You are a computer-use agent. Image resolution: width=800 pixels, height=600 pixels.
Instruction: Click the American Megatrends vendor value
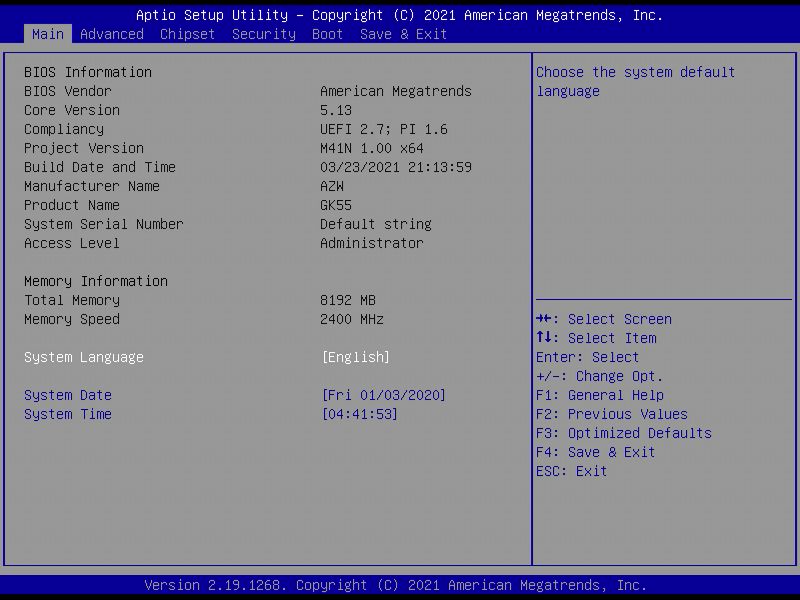[396, 91]
